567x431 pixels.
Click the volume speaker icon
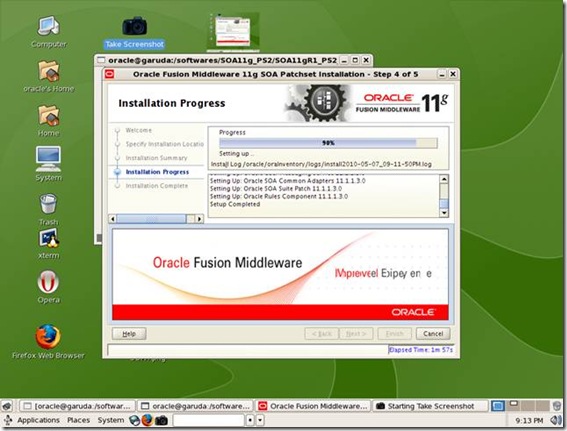tap(556, 420)
